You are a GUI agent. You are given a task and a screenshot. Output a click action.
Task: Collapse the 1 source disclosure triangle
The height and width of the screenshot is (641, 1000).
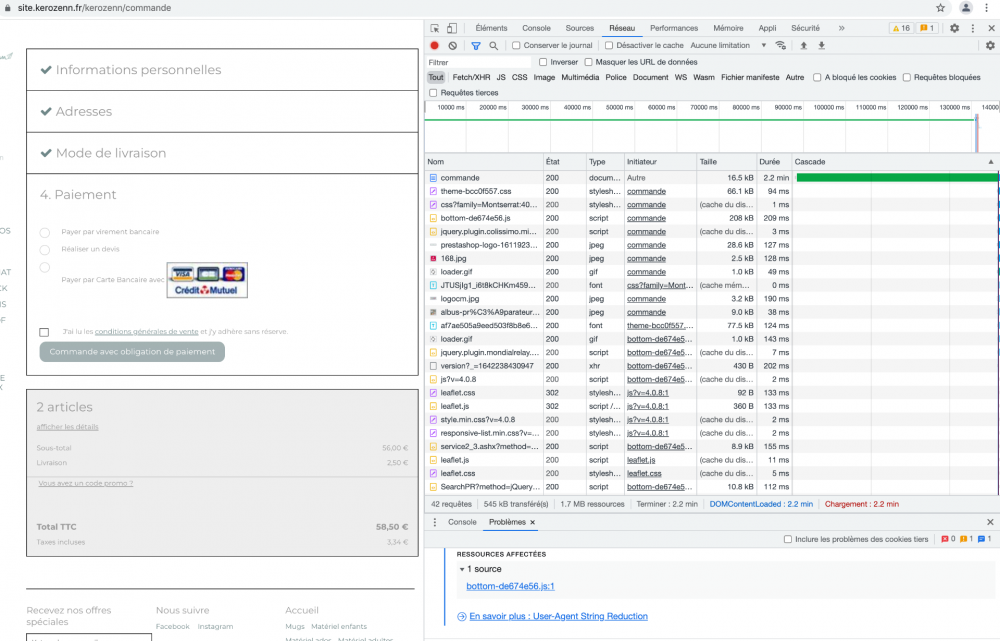click(x=461, y=569)
